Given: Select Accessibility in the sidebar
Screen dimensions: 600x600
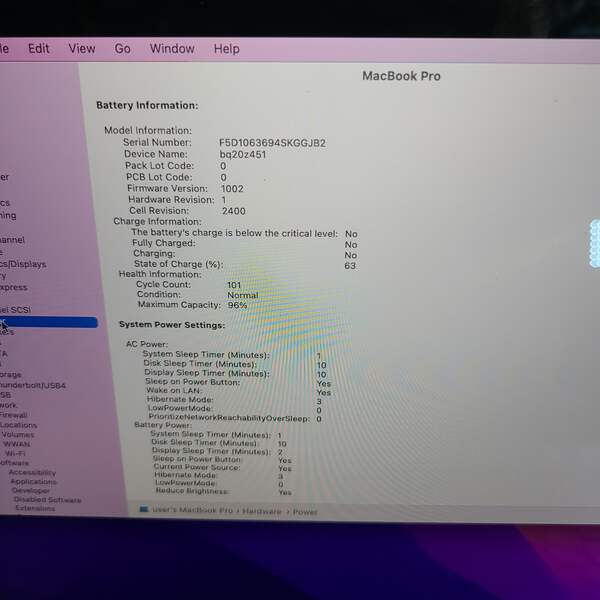Looking at the screenshot, I should click(x=32, y=472).
